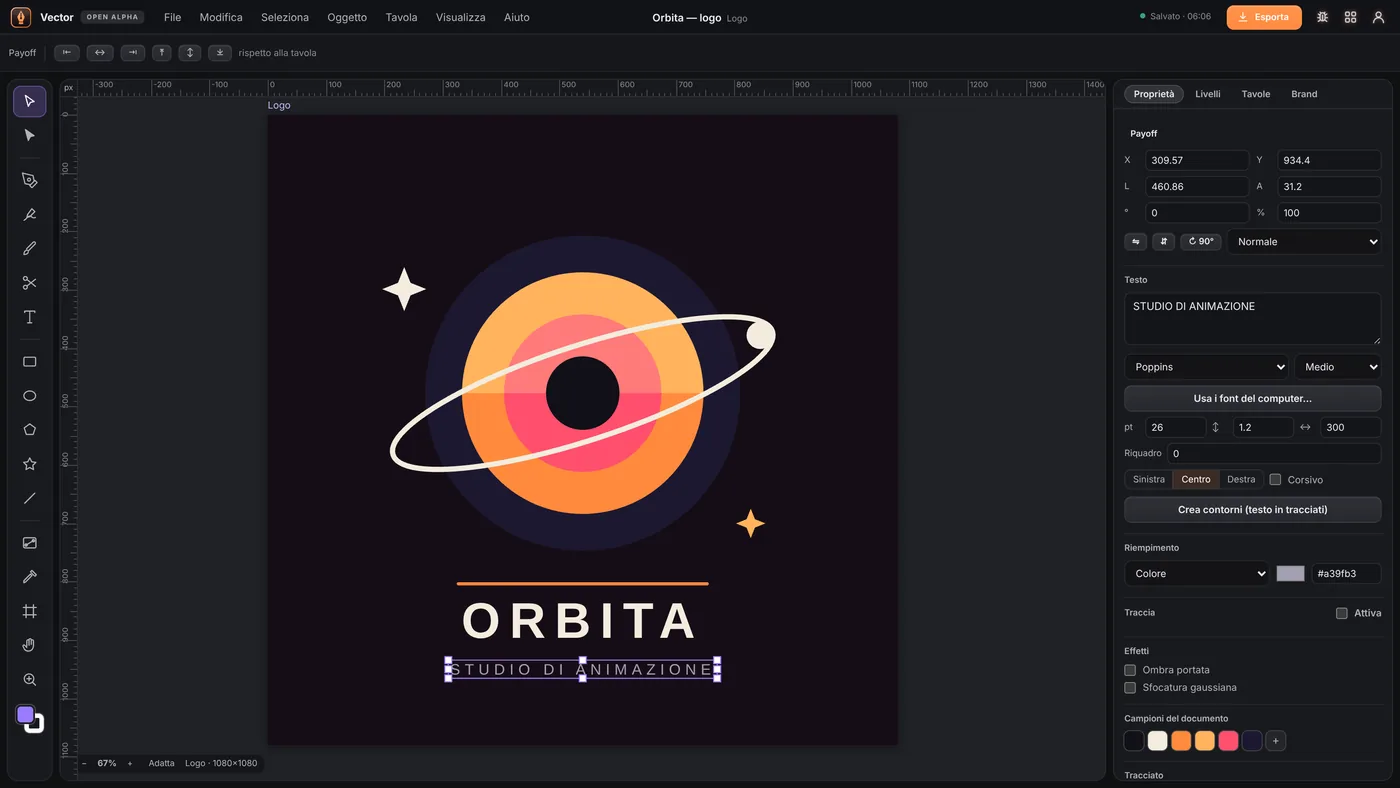Activate the Text tool

[30, 317]
